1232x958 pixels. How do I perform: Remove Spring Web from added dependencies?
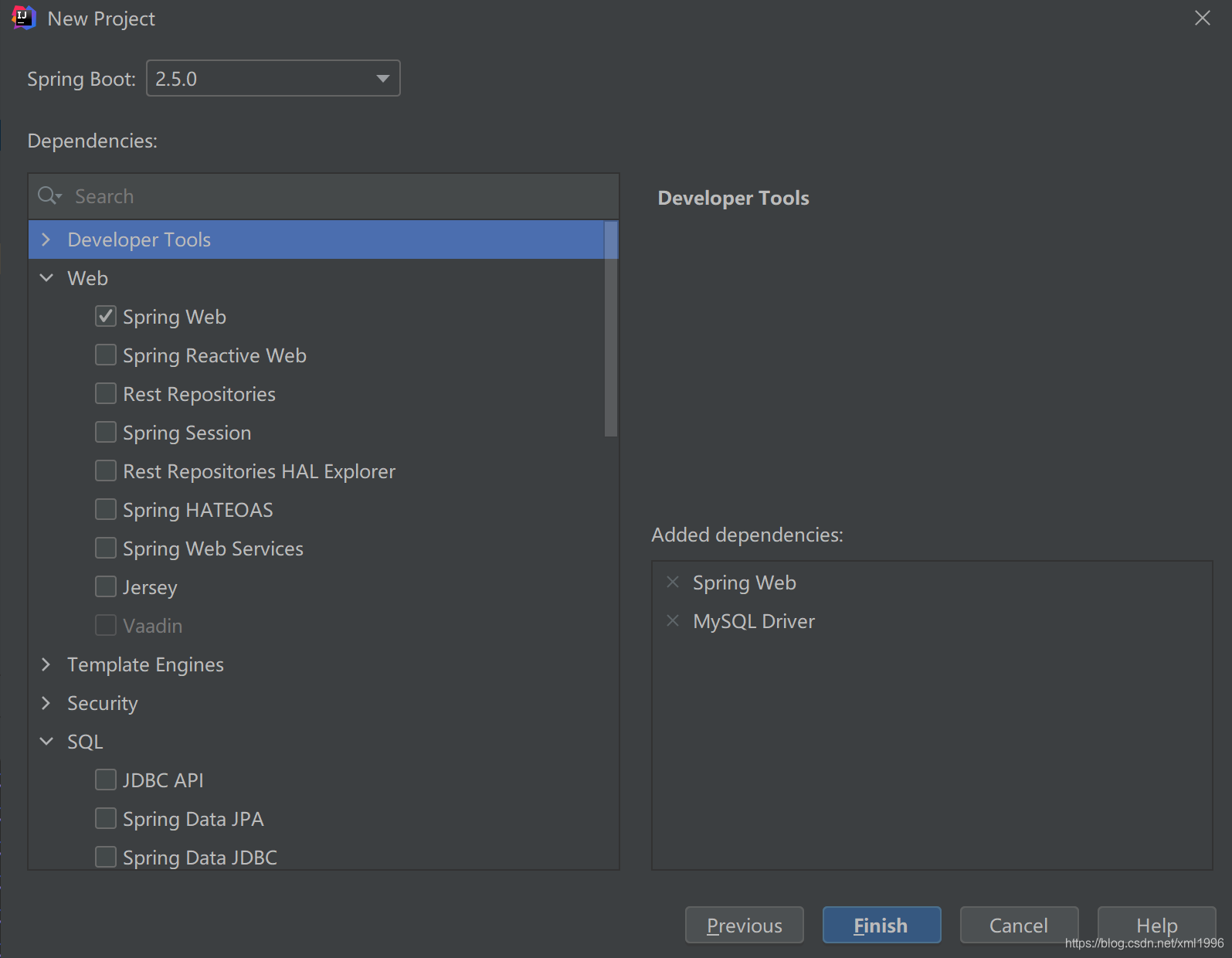coord(673,582)
